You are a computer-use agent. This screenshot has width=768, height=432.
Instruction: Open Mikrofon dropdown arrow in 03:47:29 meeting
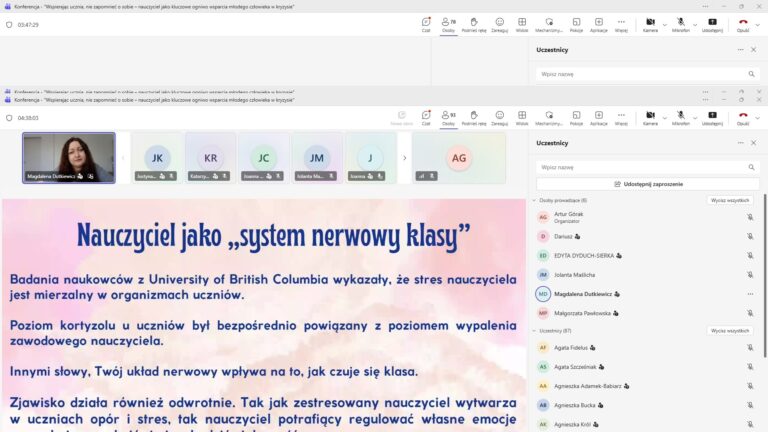coord(695,24)
